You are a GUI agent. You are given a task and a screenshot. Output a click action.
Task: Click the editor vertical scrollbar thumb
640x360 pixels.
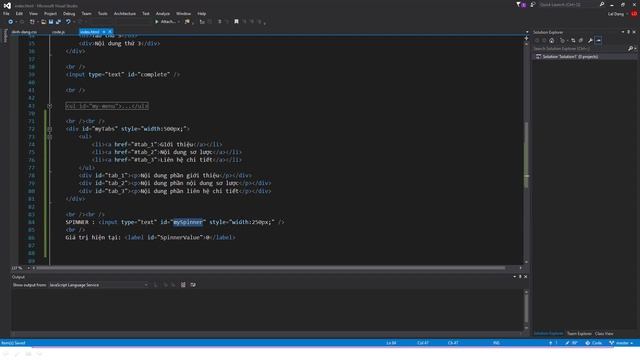[526, 155]
